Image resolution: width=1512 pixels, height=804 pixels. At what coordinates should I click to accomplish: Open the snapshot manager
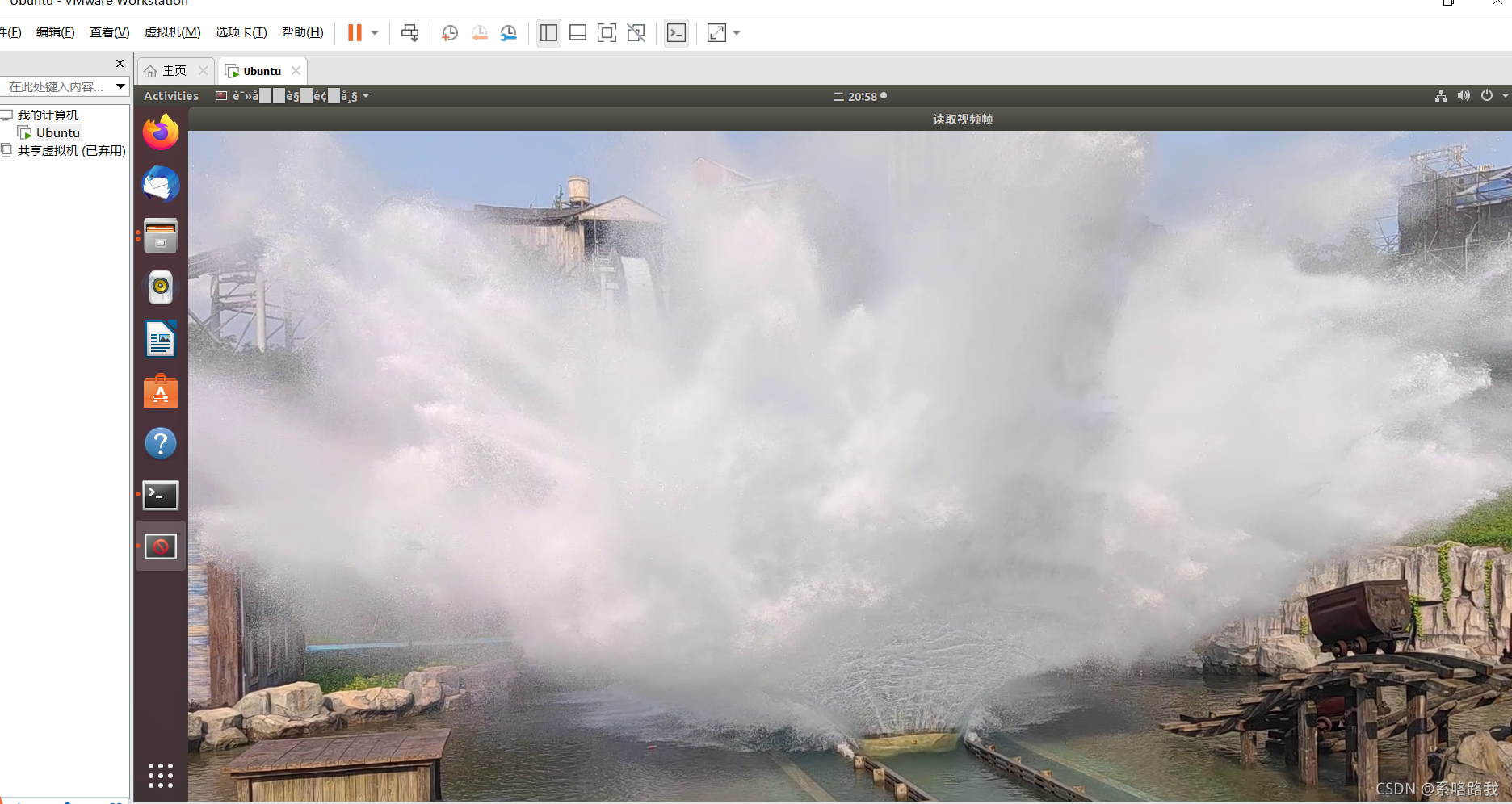point(509,33)
